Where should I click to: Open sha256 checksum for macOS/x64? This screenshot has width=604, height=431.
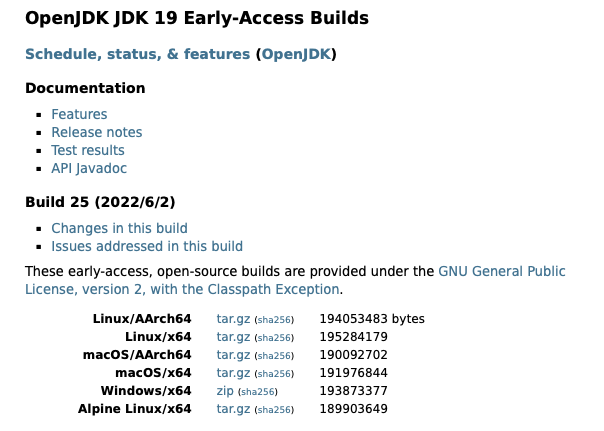pos(274,374)
